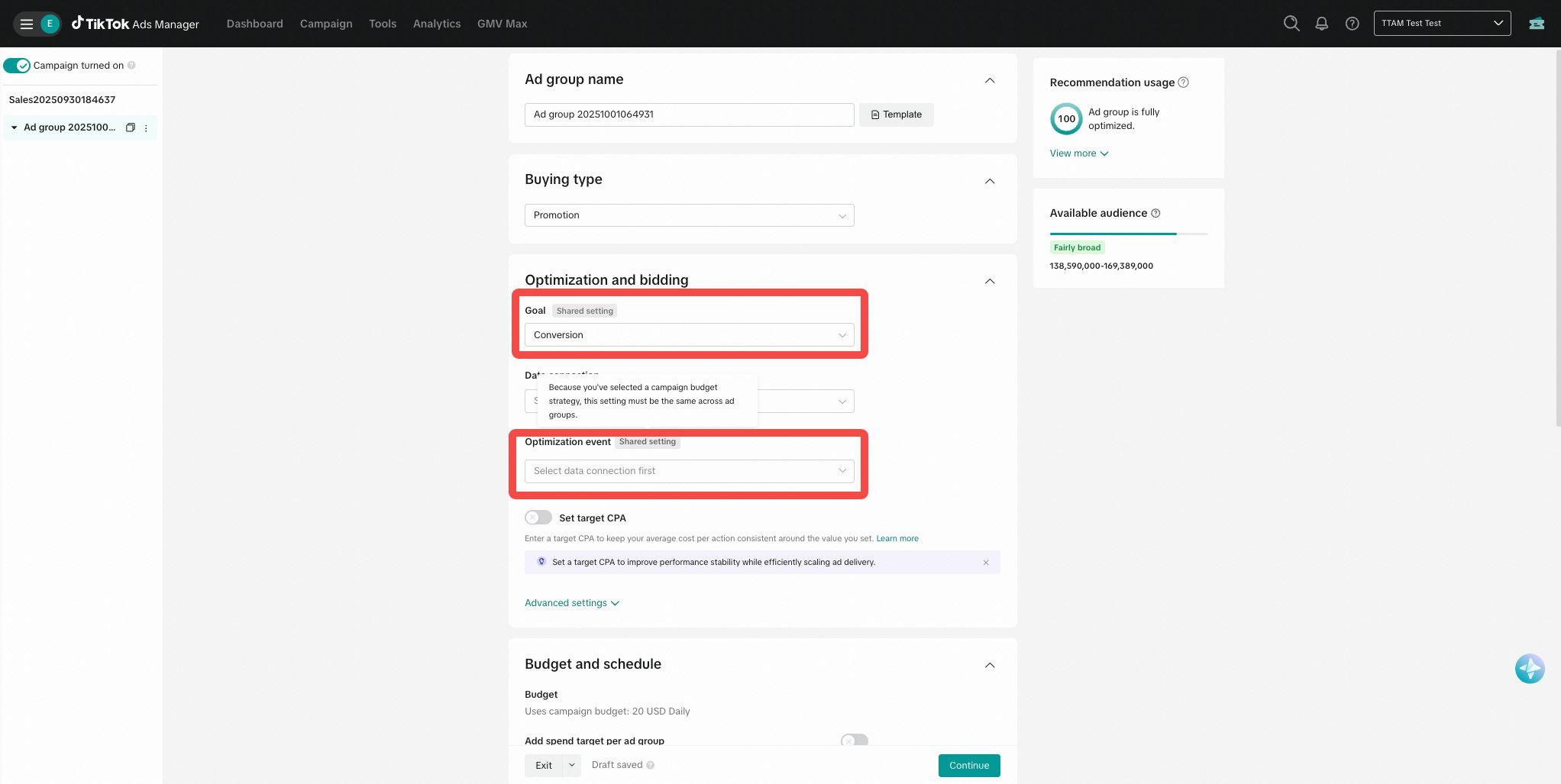Open the search icon in top bar
This screenshot has width=1561, height=784.
click(x=1291, y=24)
